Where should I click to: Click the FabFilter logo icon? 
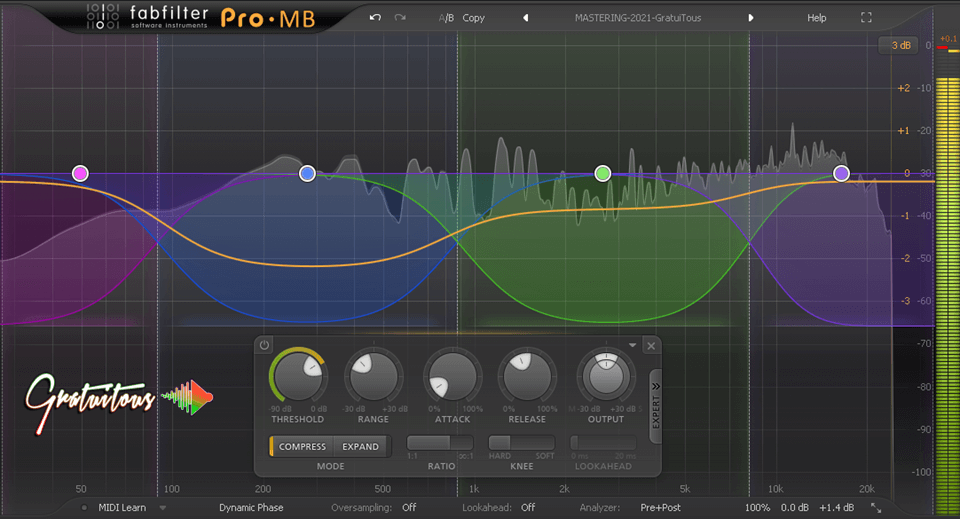pos(103,17)
